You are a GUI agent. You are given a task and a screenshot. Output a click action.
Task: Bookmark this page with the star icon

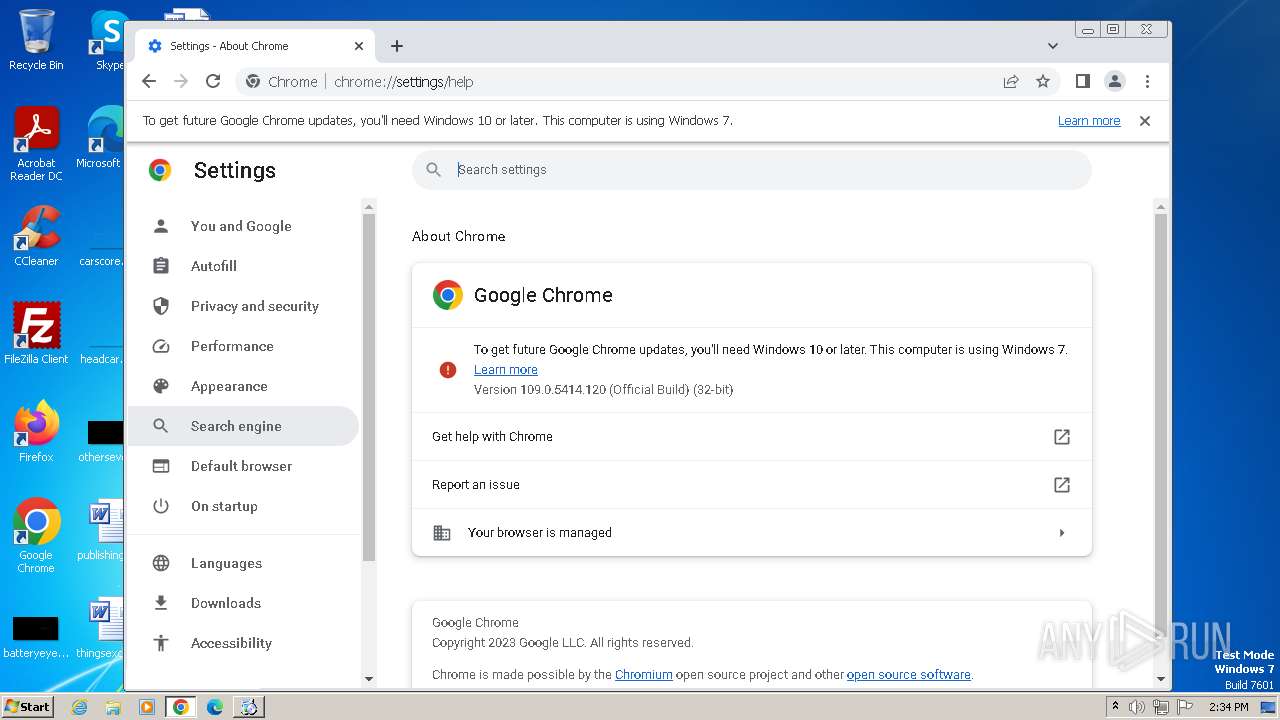tap(1043, 82)
